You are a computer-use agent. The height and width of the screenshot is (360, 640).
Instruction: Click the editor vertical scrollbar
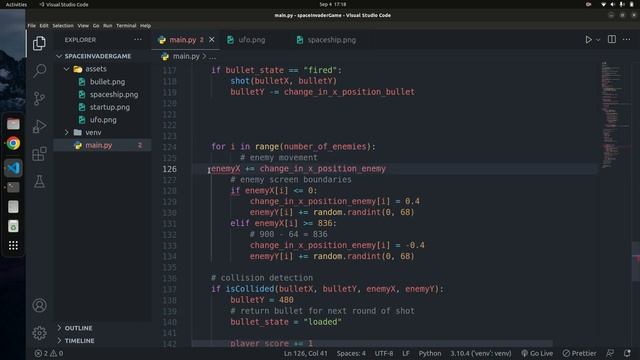tap(636, 261)
